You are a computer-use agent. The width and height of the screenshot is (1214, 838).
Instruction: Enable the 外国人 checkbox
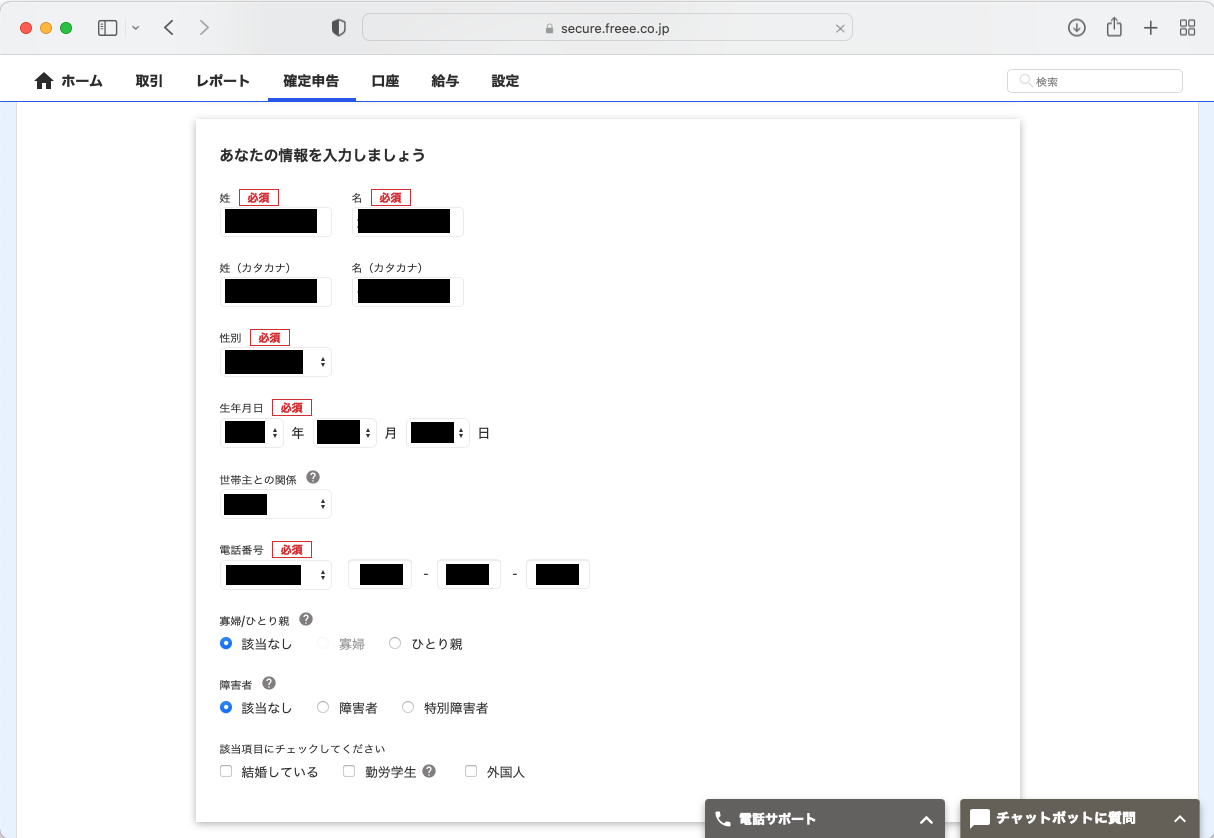pos(471,771)
